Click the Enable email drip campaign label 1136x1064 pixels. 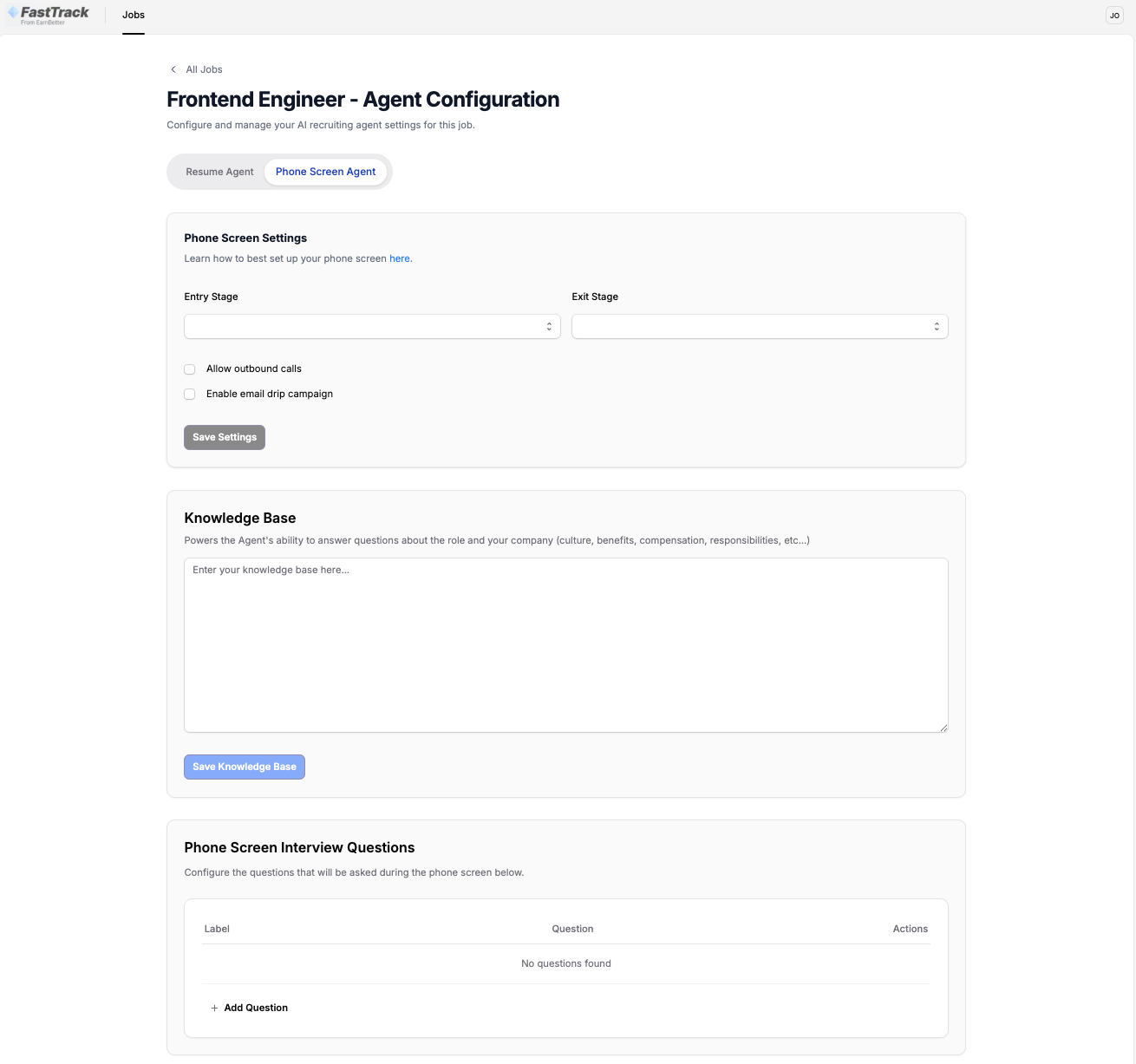pos(270,394)
